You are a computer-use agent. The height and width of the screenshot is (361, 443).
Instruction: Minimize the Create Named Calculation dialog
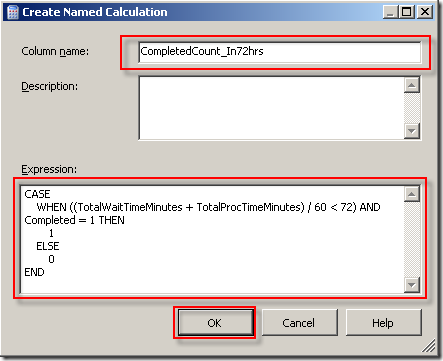tap(390, 12)
